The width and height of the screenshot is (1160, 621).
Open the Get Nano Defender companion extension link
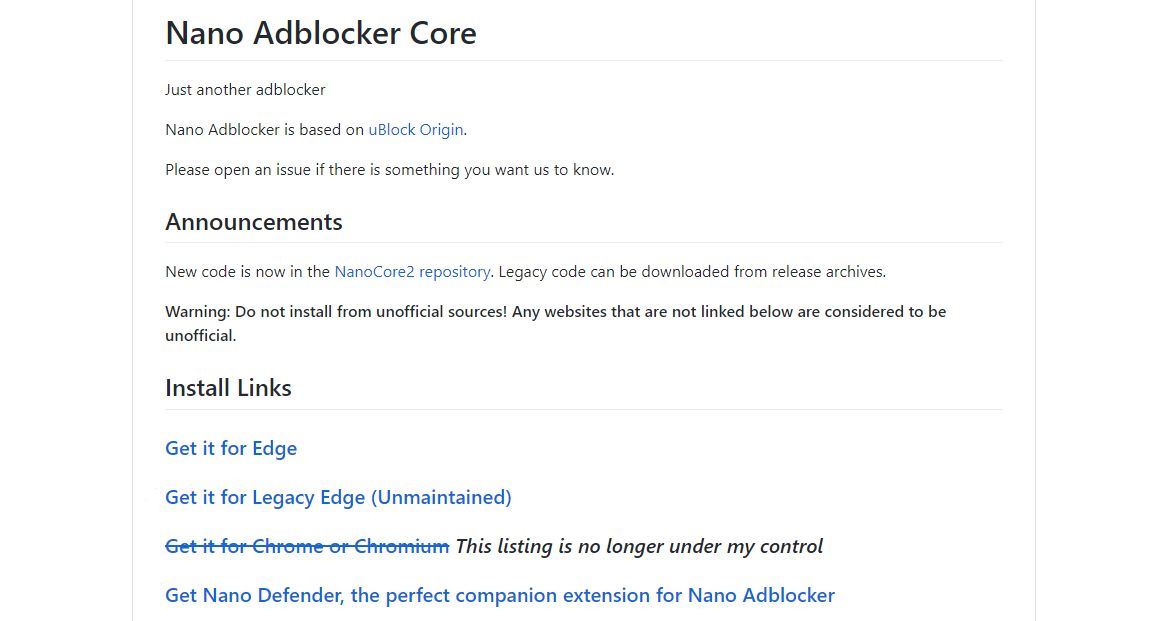click(500, 595)
